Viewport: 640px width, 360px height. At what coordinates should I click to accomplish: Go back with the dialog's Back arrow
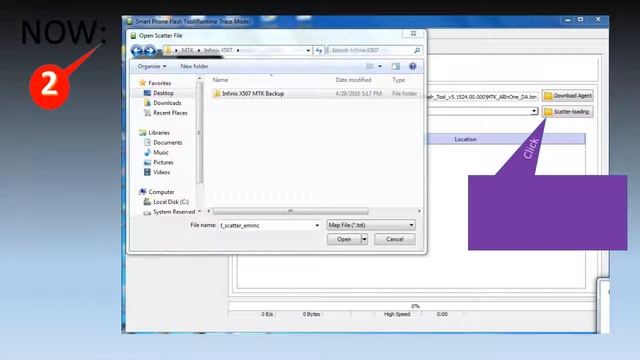(x=137, y=51)
